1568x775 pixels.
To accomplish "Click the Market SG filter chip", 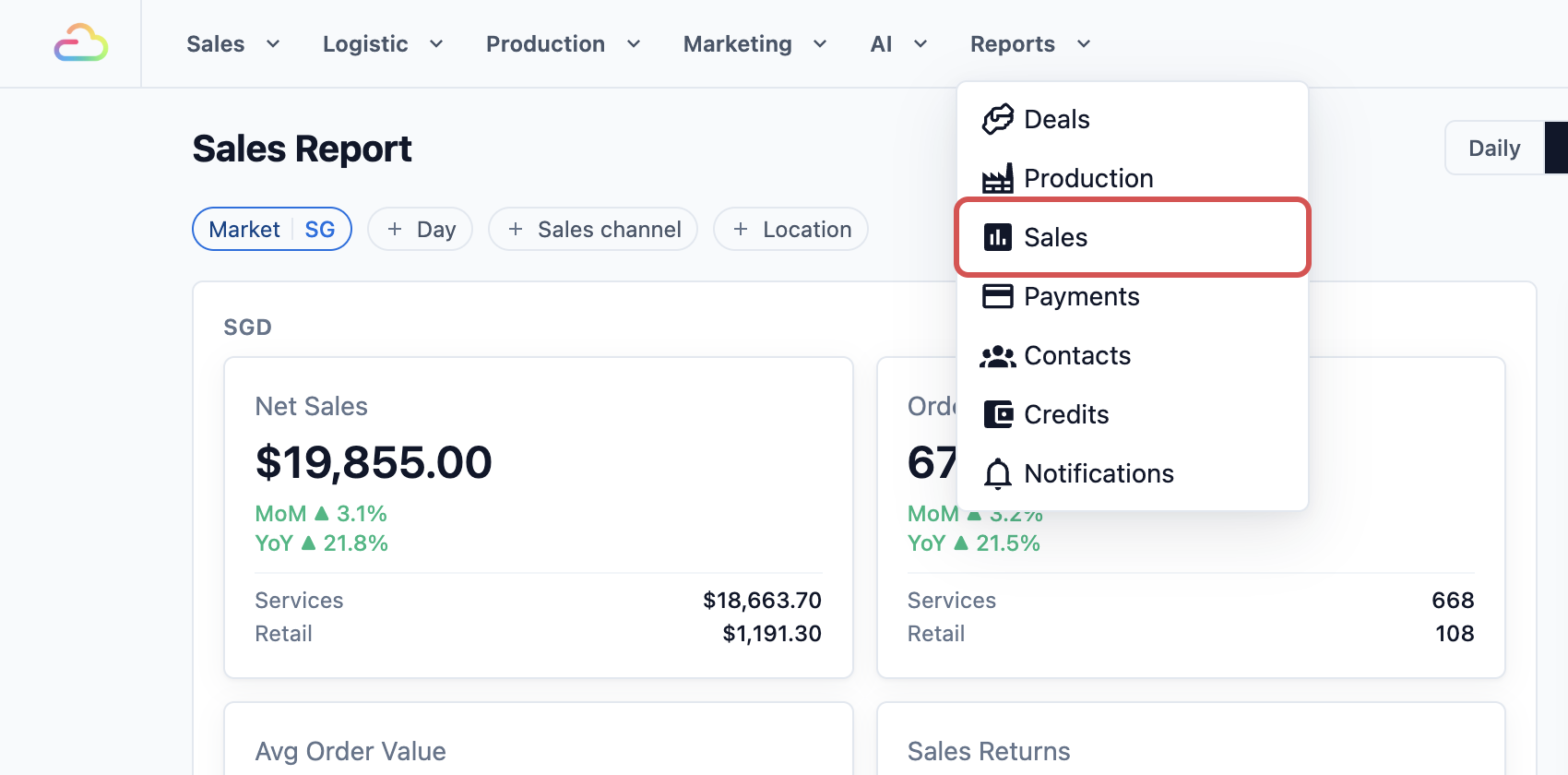I will (x=272, y=229).
